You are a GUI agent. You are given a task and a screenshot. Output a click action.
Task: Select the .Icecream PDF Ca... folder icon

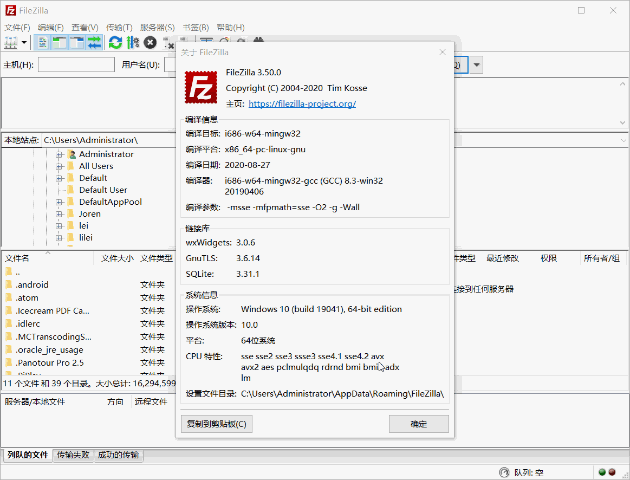point(9,310)
